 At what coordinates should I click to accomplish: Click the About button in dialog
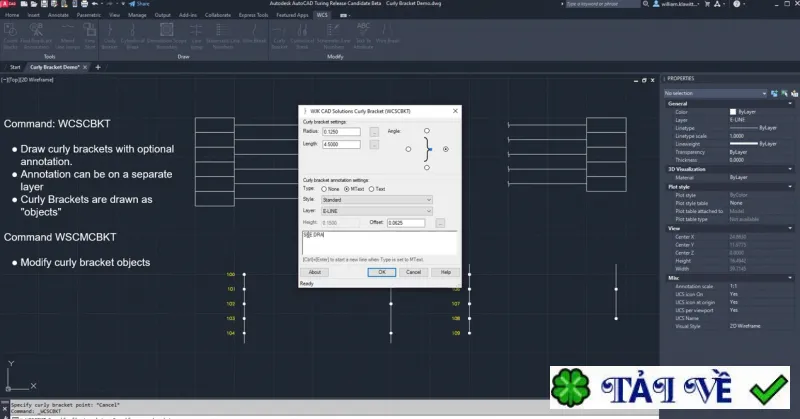(x=315, y=272)
